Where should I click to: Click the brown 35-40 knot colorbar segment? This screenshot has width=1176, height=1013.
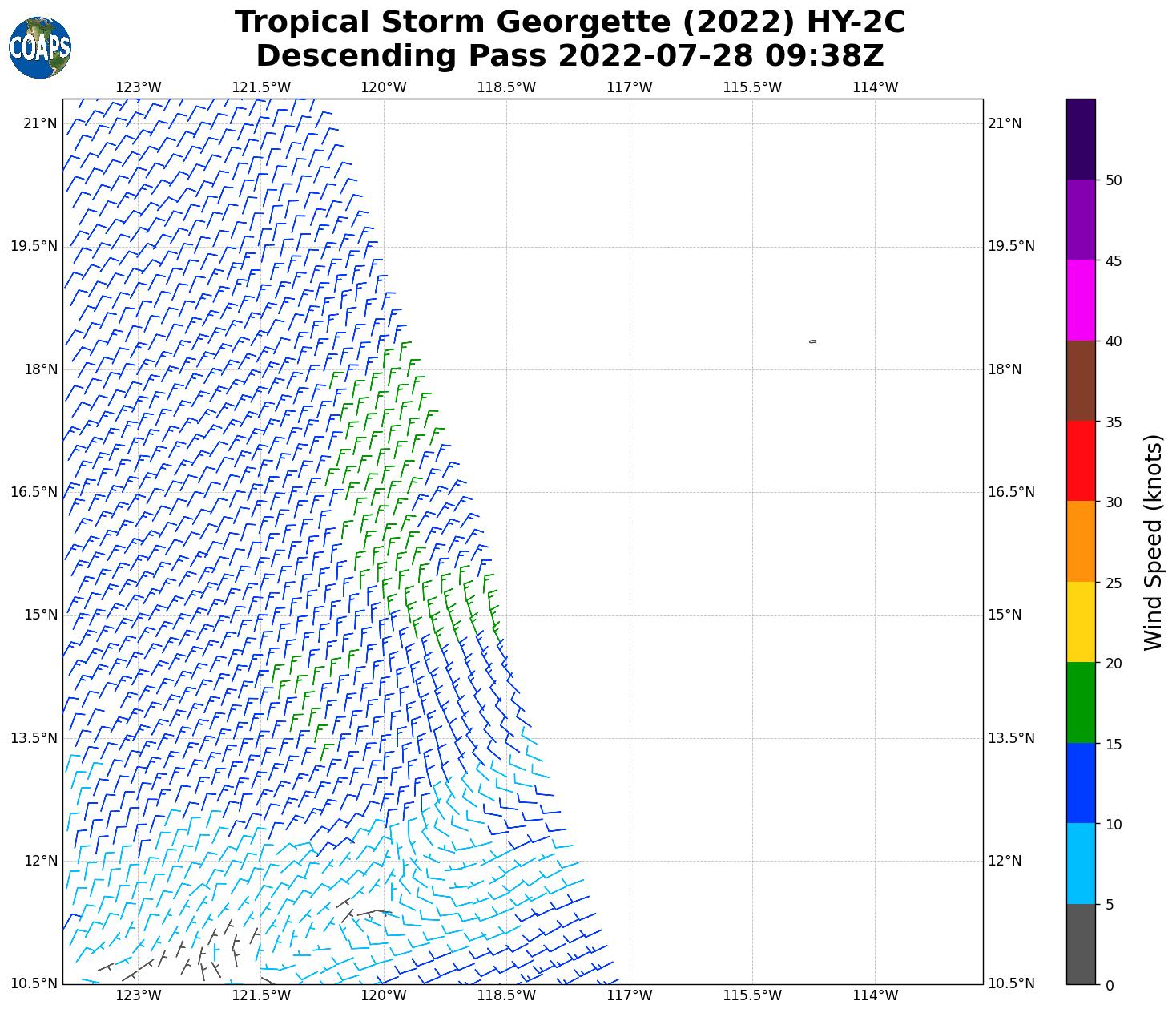tap(1081, 381)
